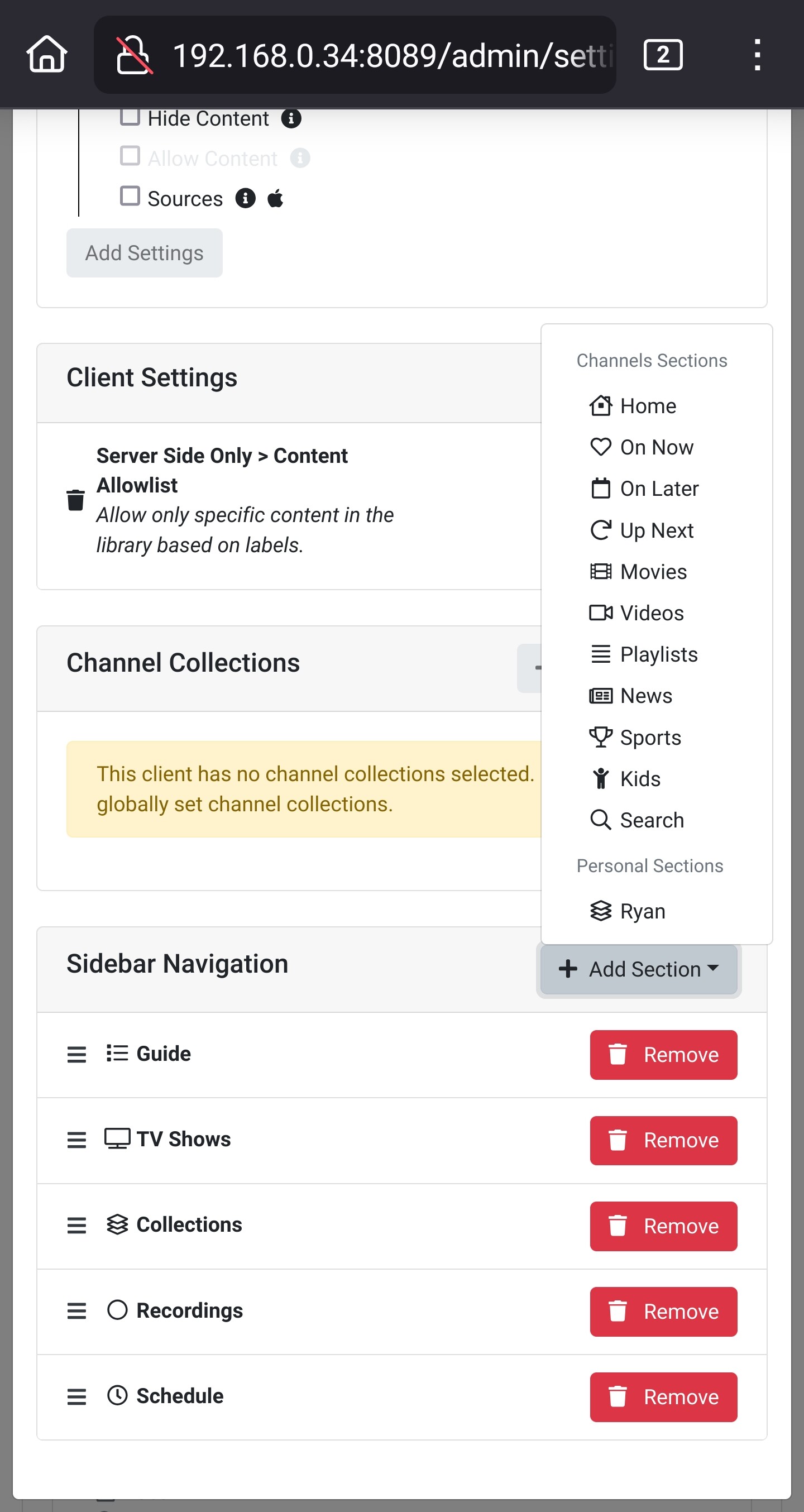Pick Sports from the section list
This screenshot has height=1512, width=804.
(x=650, y=737)
